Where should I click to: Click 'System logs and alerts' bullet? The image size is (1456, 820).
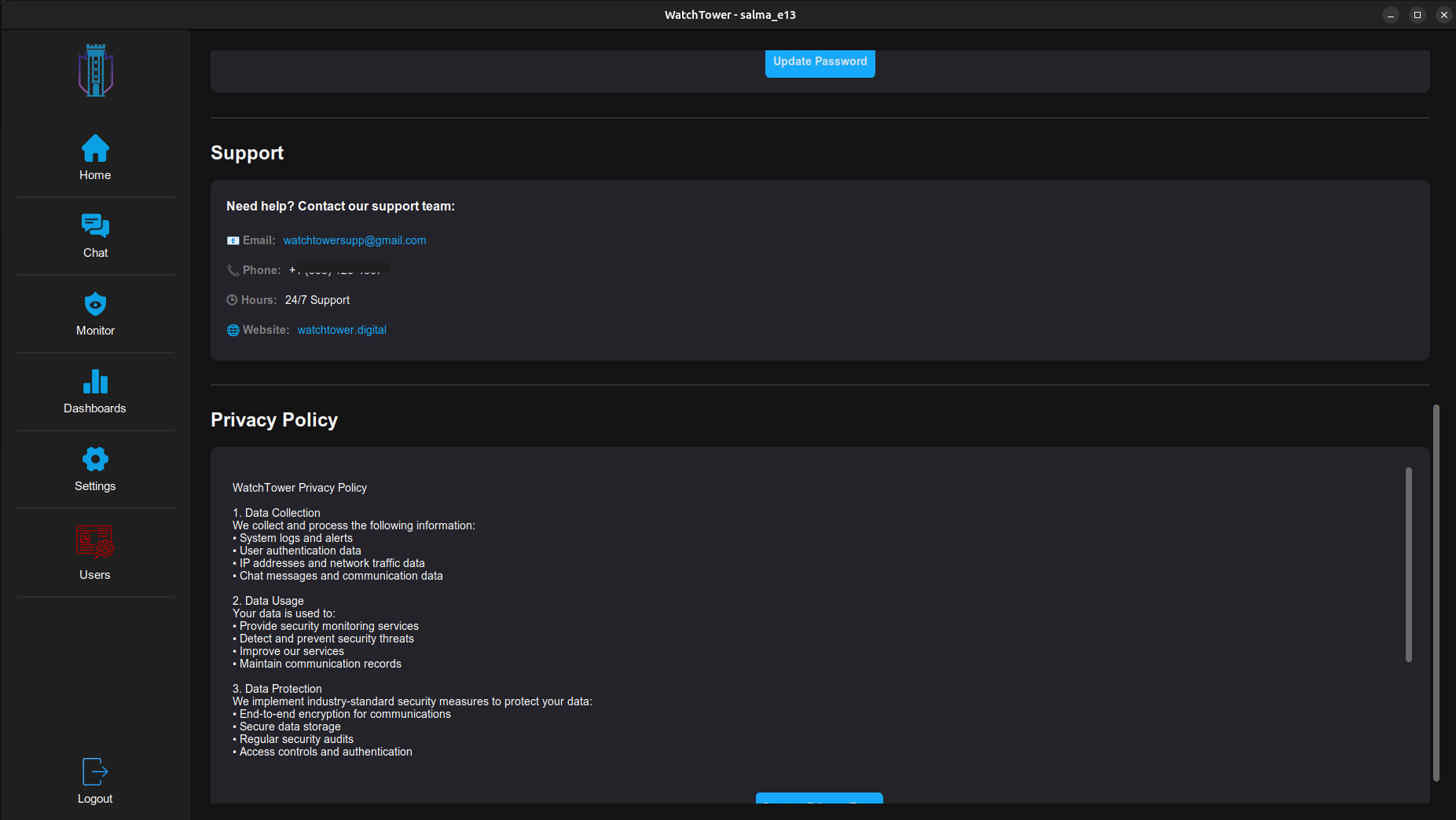[x=293, y=538]
